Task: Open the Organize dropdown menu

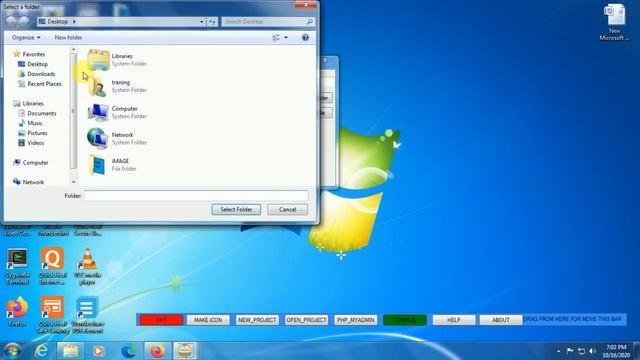Action: pos(26,38)
